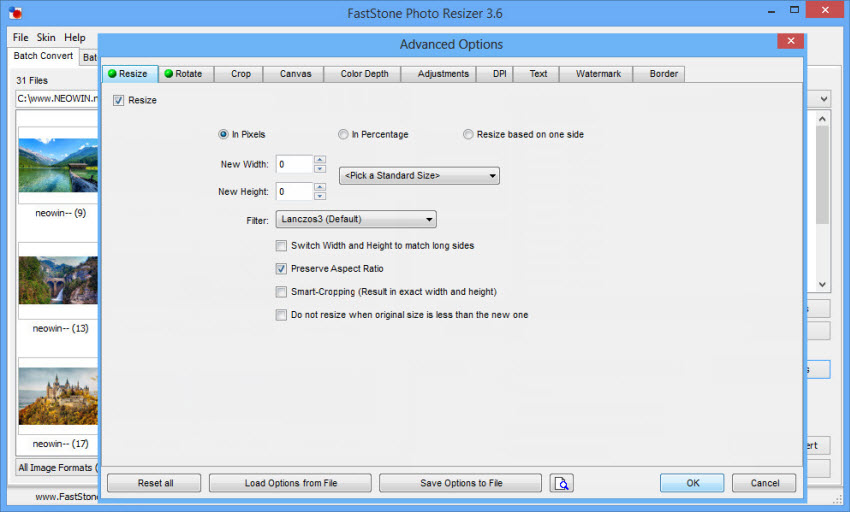Maximize the FastStone Photo Resizer window
The height and width of the screenshot is (512, 850).
tap(794, 10)
